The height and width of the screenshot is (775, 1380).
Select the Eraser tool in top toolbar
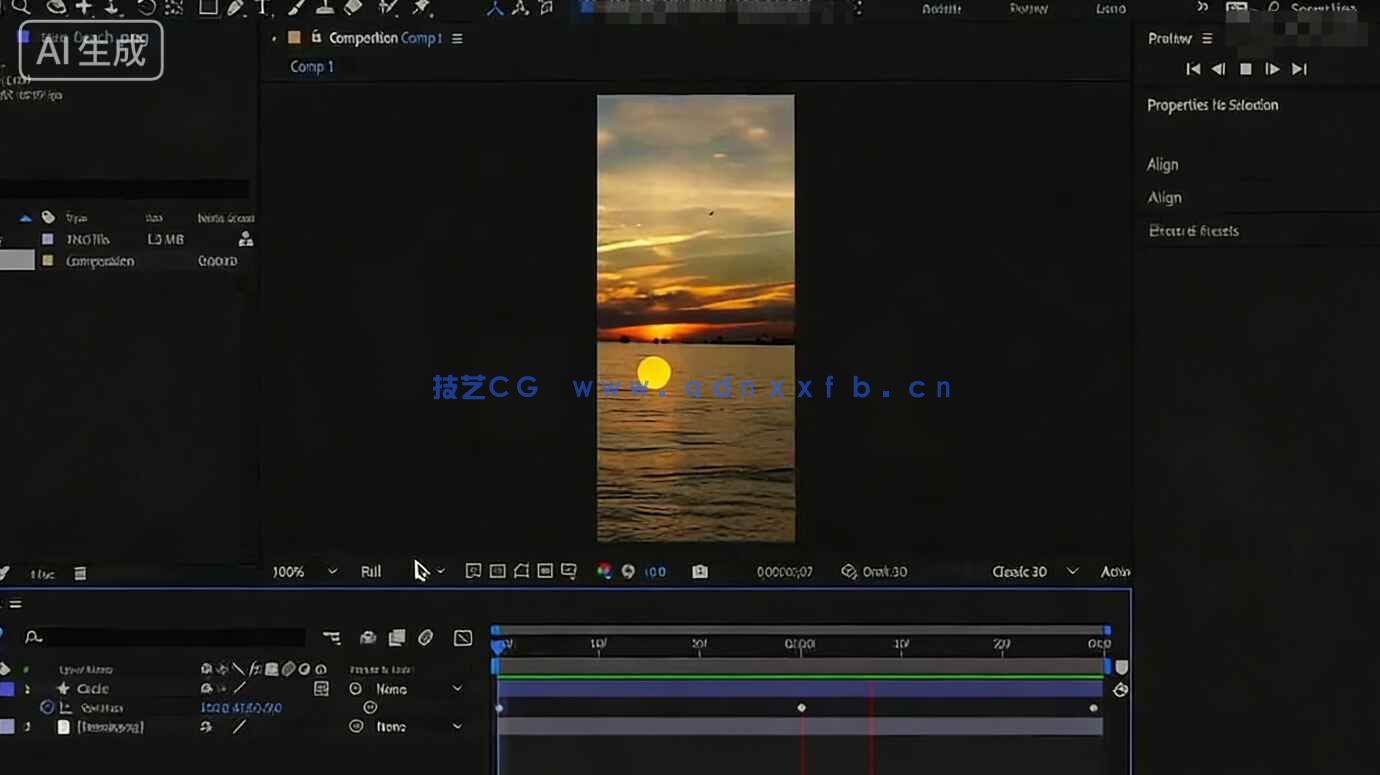pyautogui.click(x=352, y=7)
